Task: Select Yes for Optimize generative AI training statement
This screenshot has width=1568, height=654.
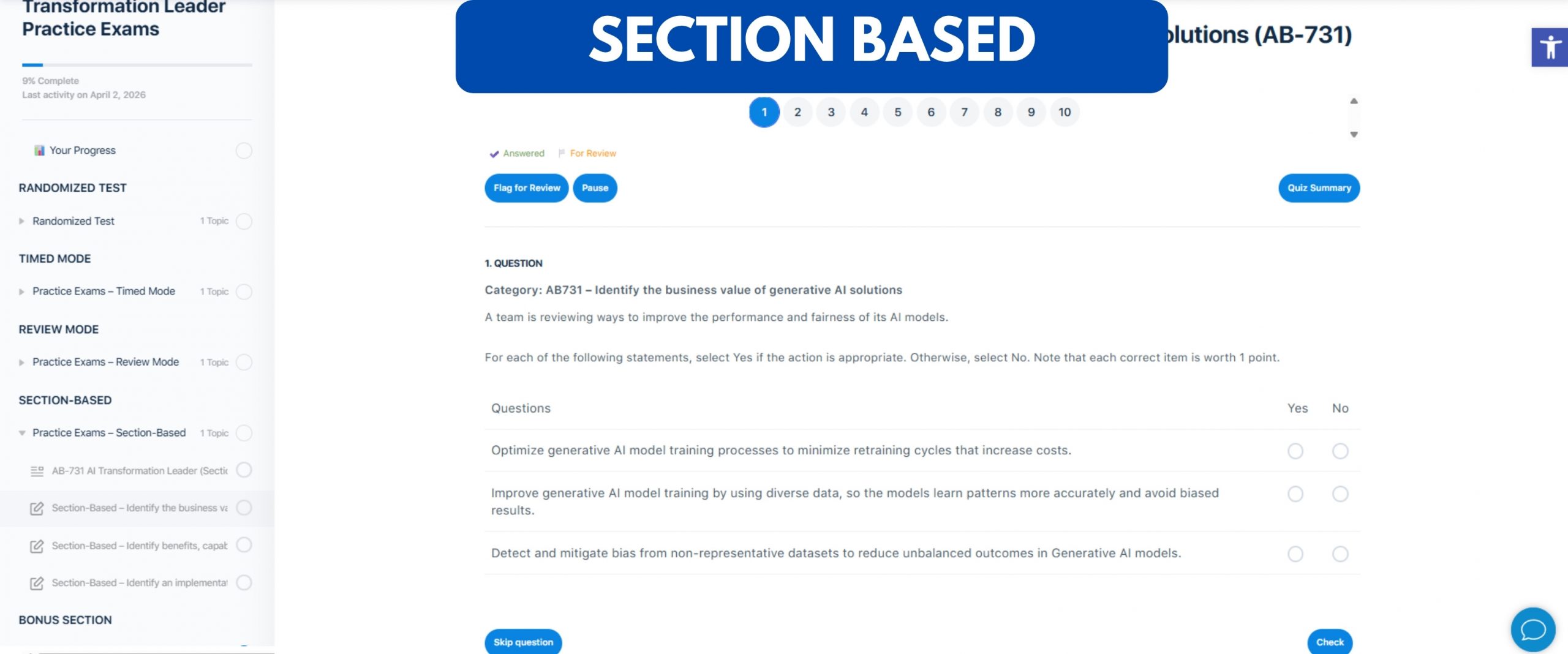Action: [1295, 451]
